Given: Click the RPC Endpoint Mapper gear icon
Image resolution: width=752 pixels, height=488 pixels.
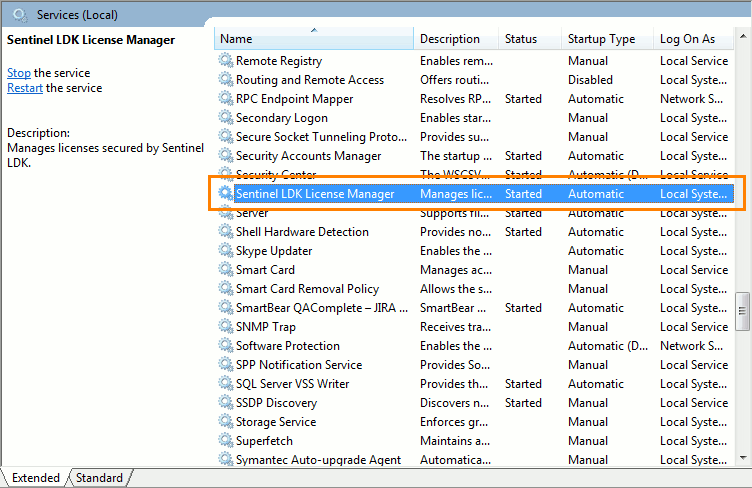Looking at the screenshot, I should pyautogui.click(x=226, y=99).
